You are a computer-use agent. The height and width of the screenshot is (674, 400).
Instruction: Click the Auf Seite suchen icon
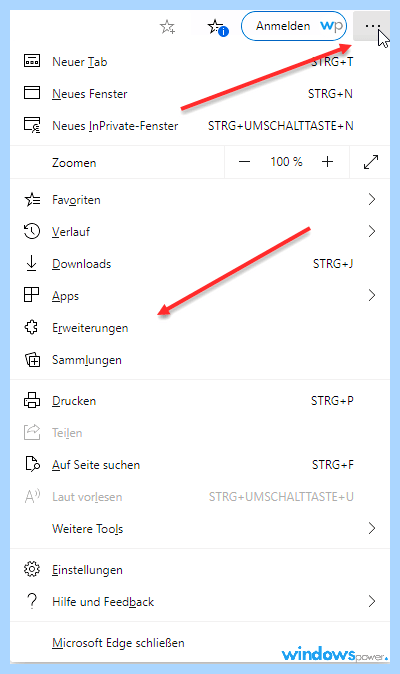[32, 464]
